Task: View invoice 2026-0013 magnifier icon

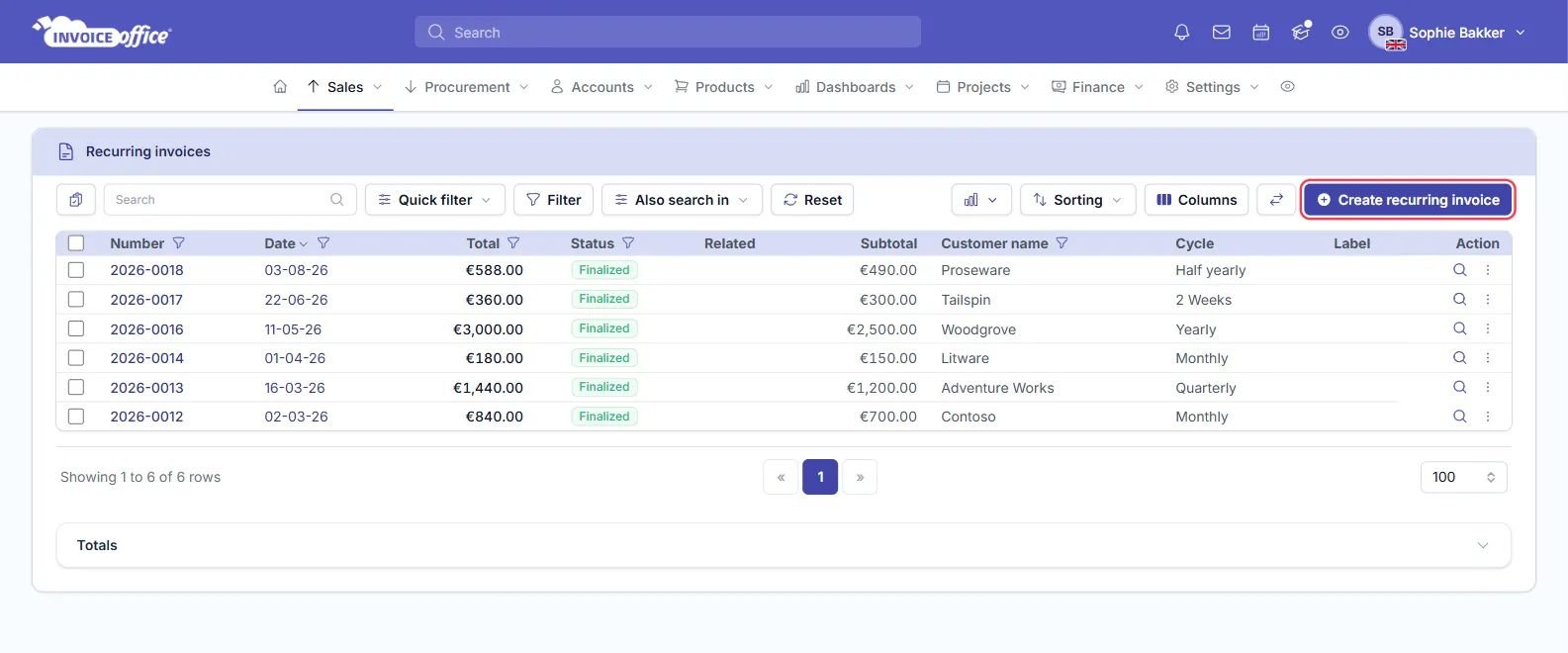Action: tap(1459, 387)
